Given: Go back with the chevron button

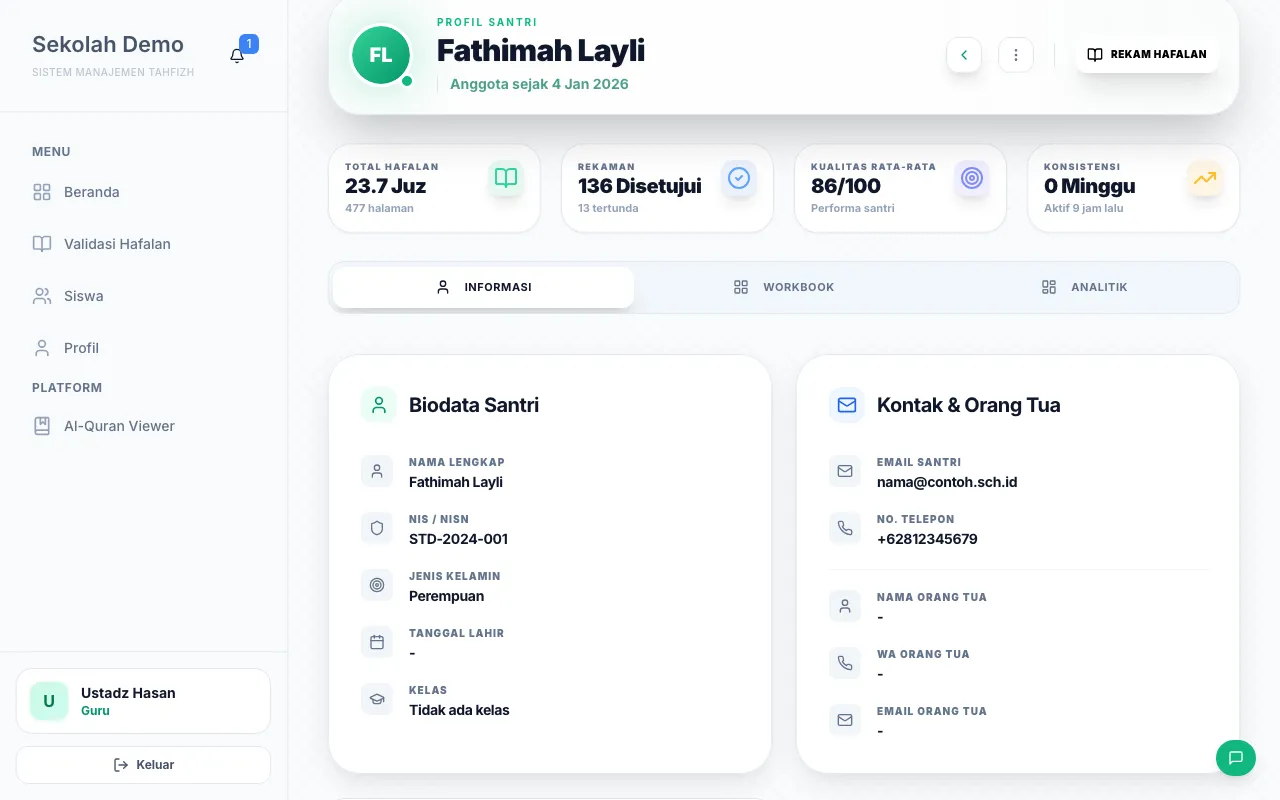Looking at the screenshot, I should tap(964, 55).
